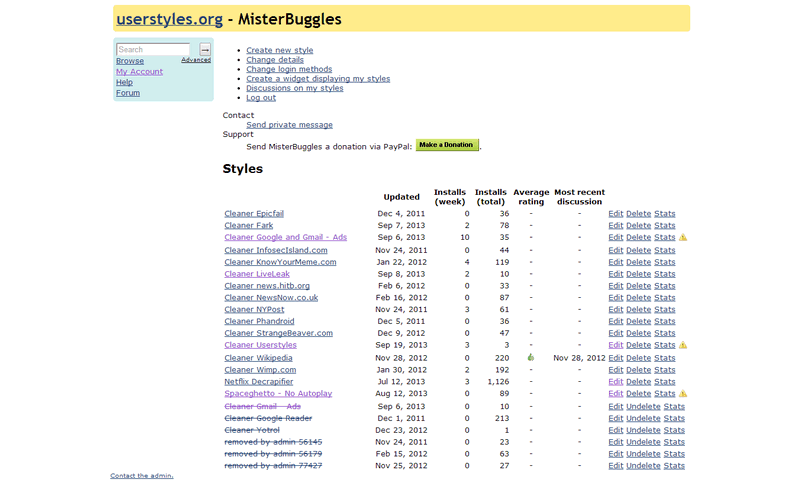Delete Cleaner LiveLeak style

point(638,274)
